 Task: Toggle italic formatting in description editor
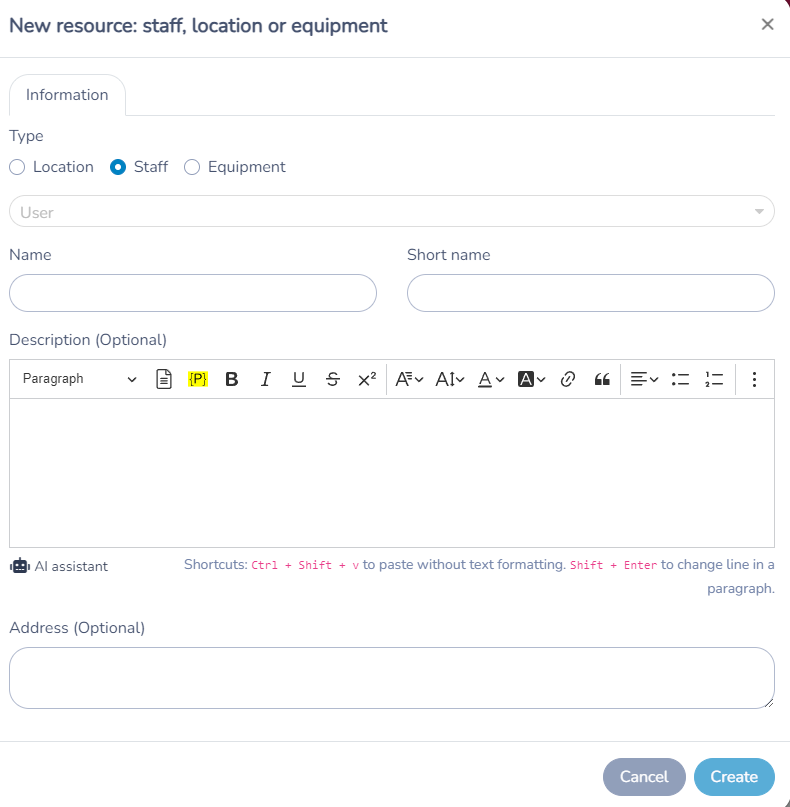coord(265,379)
